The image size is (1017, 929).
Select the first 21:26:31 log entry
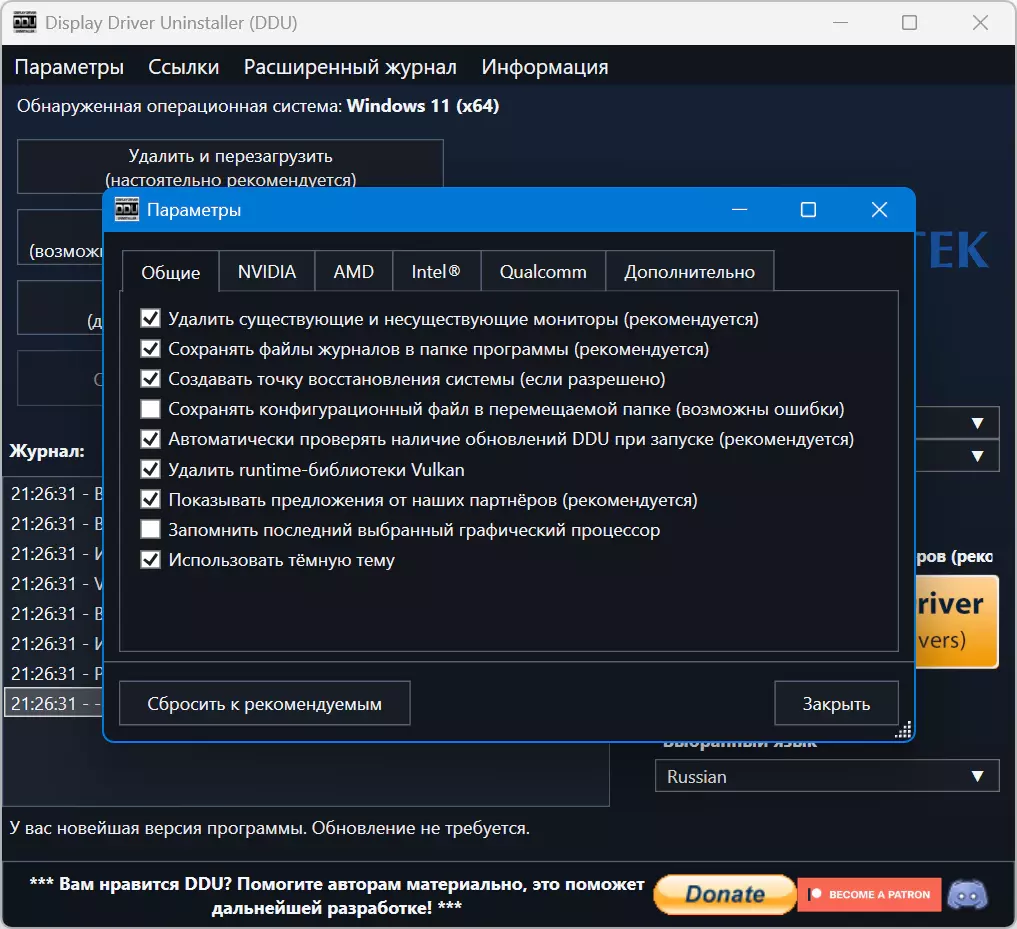click(x=54, y=494)
